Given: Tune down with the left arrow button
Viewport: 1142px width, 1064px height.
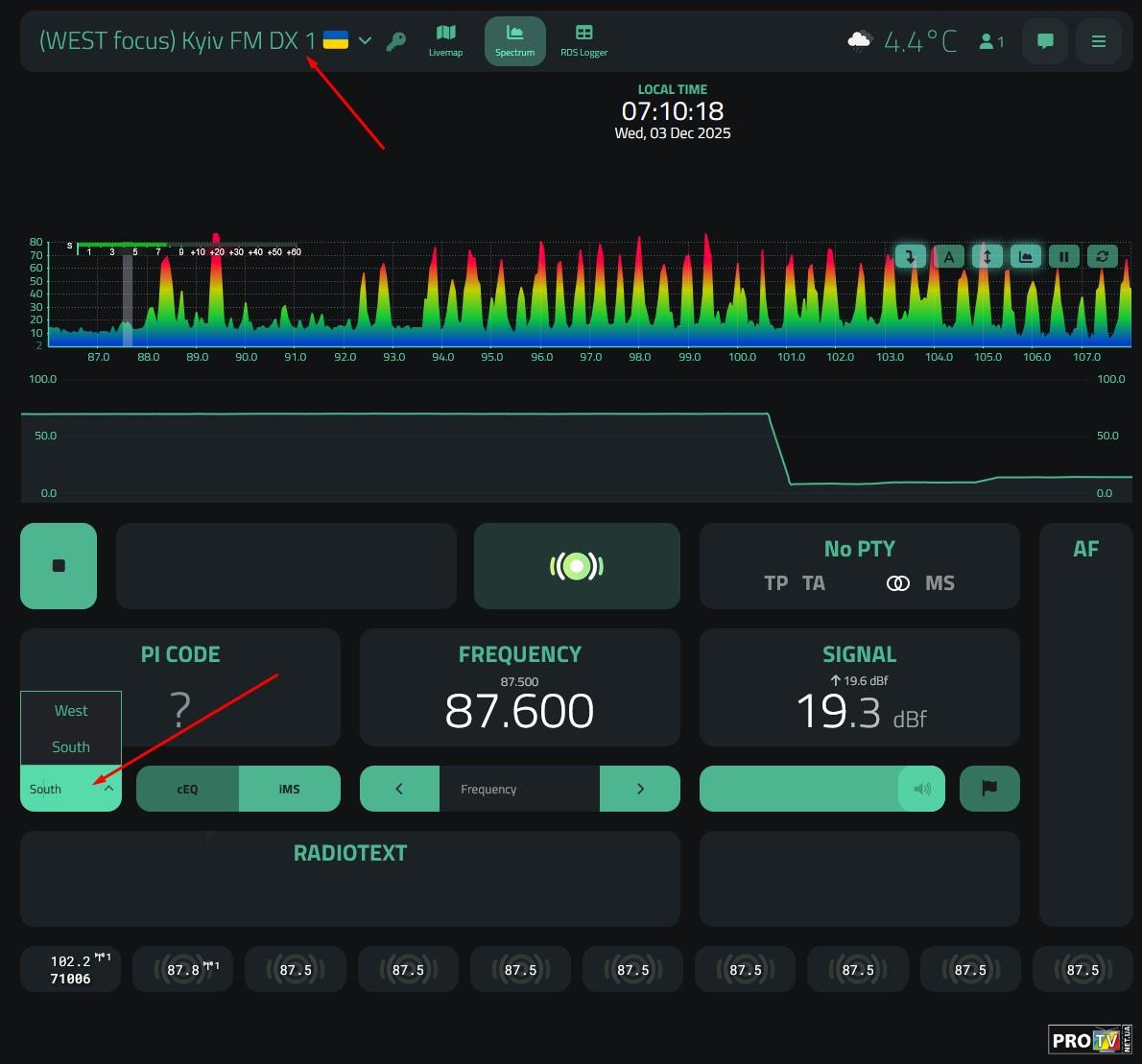Looking at the screenshot, I should point(399,789).
